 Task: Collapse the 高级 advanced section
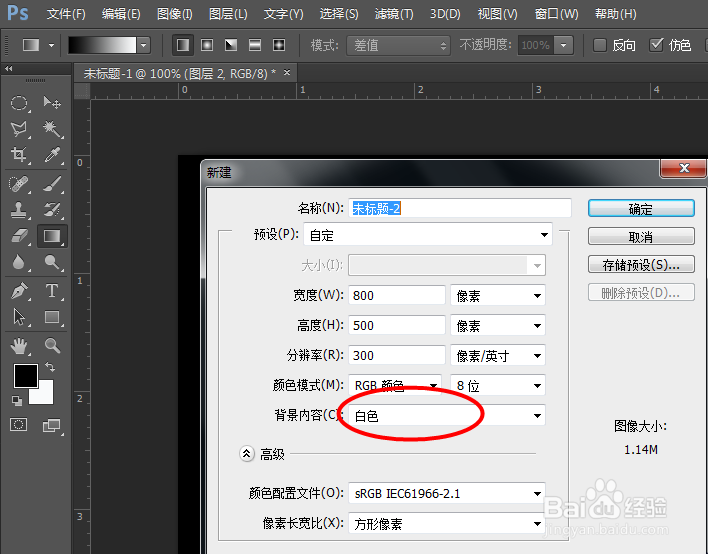click(x=247, y=453)
